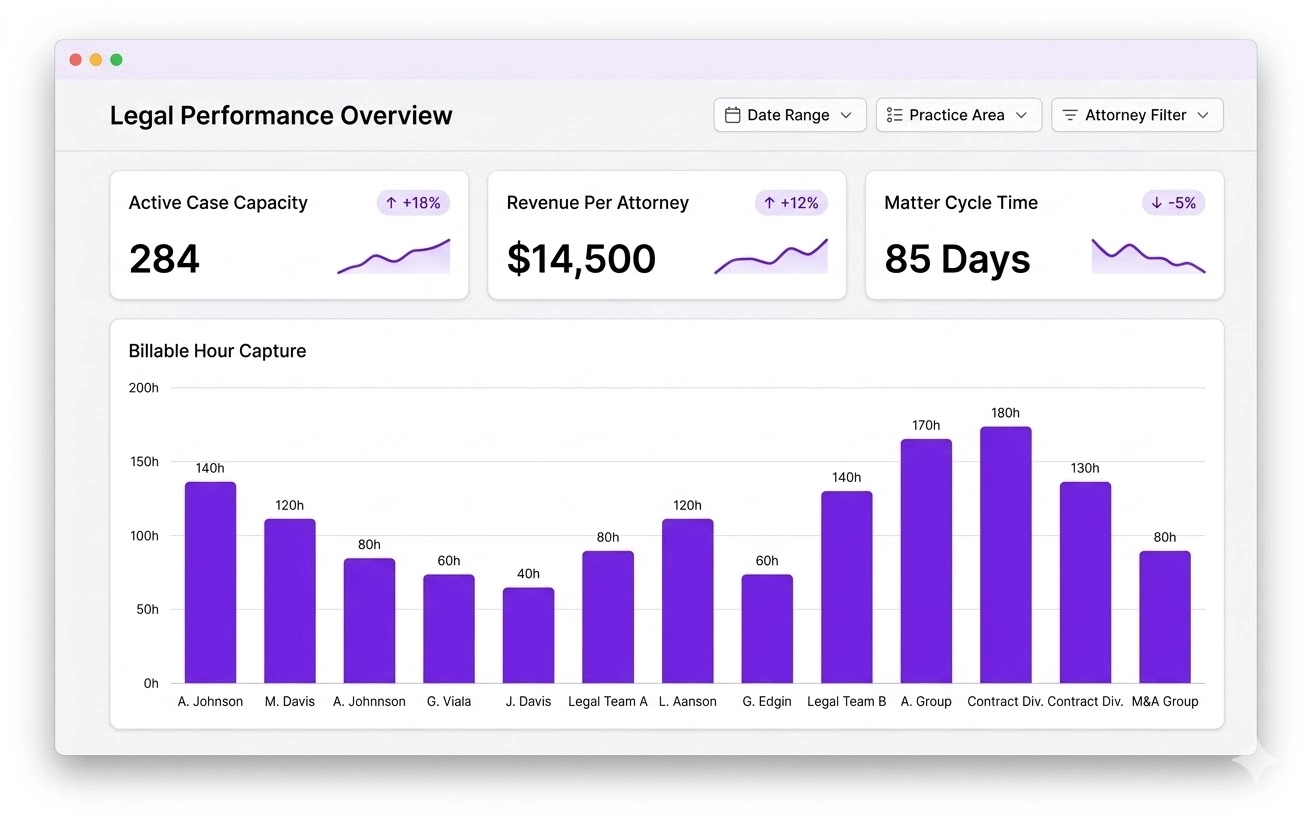Click the +12% trend badge
Screen dimensions: 1312x816
(791, 203)
